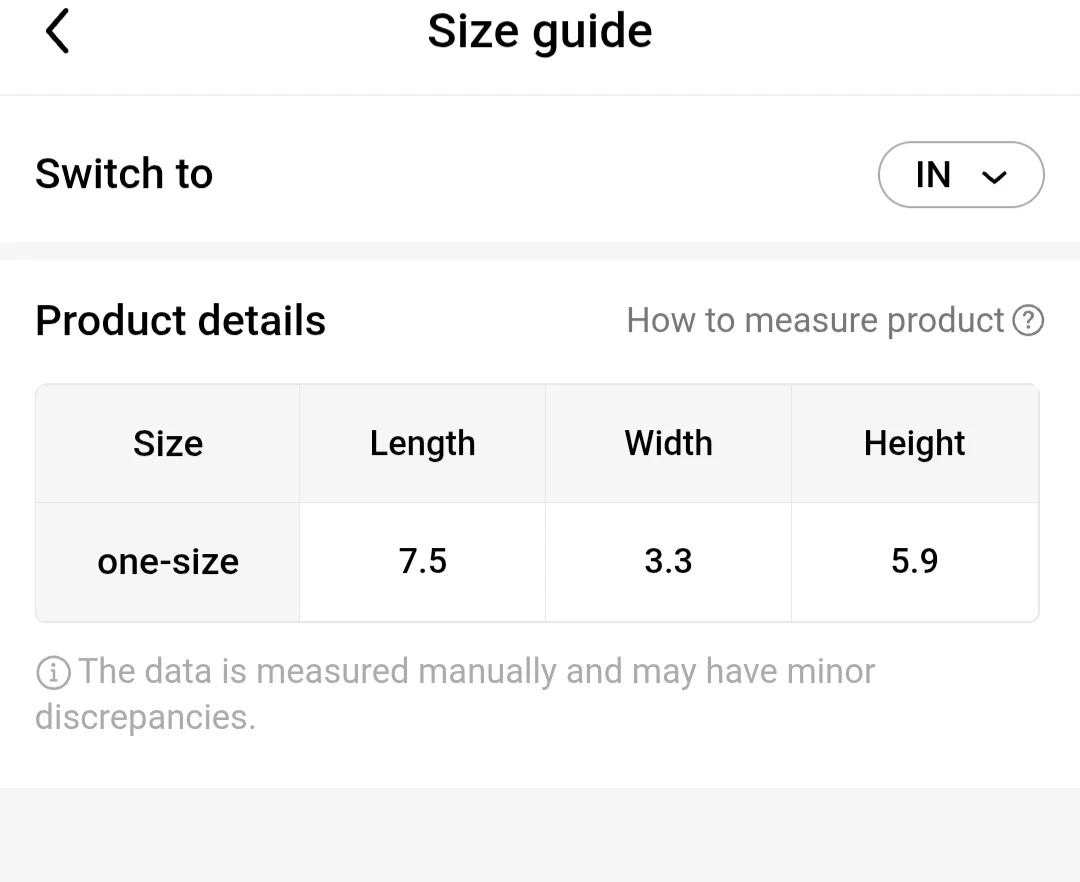1080x882 pixels.
Task: Select the Length column header
Action: pyautogui.click(x=422, y=444)
